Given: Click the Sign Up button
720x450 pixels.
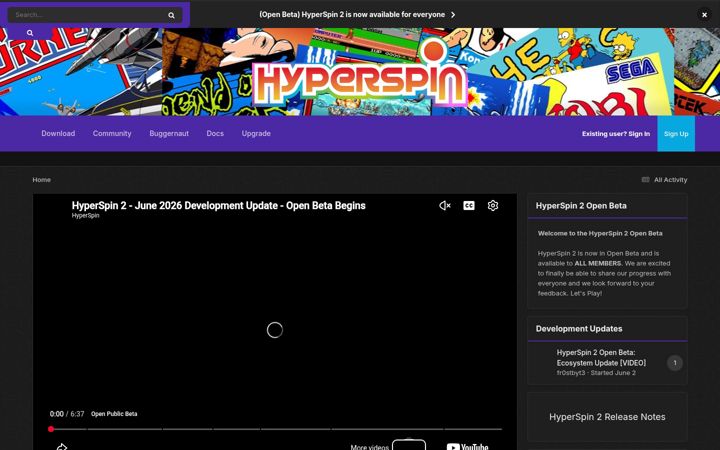Looking at the screenshot, I should click(x=676, y=134).
